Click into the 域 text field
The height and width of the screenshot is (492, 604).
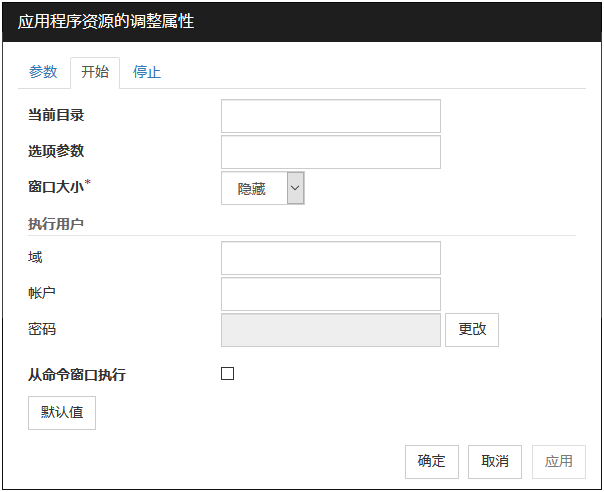pos(330,258)
